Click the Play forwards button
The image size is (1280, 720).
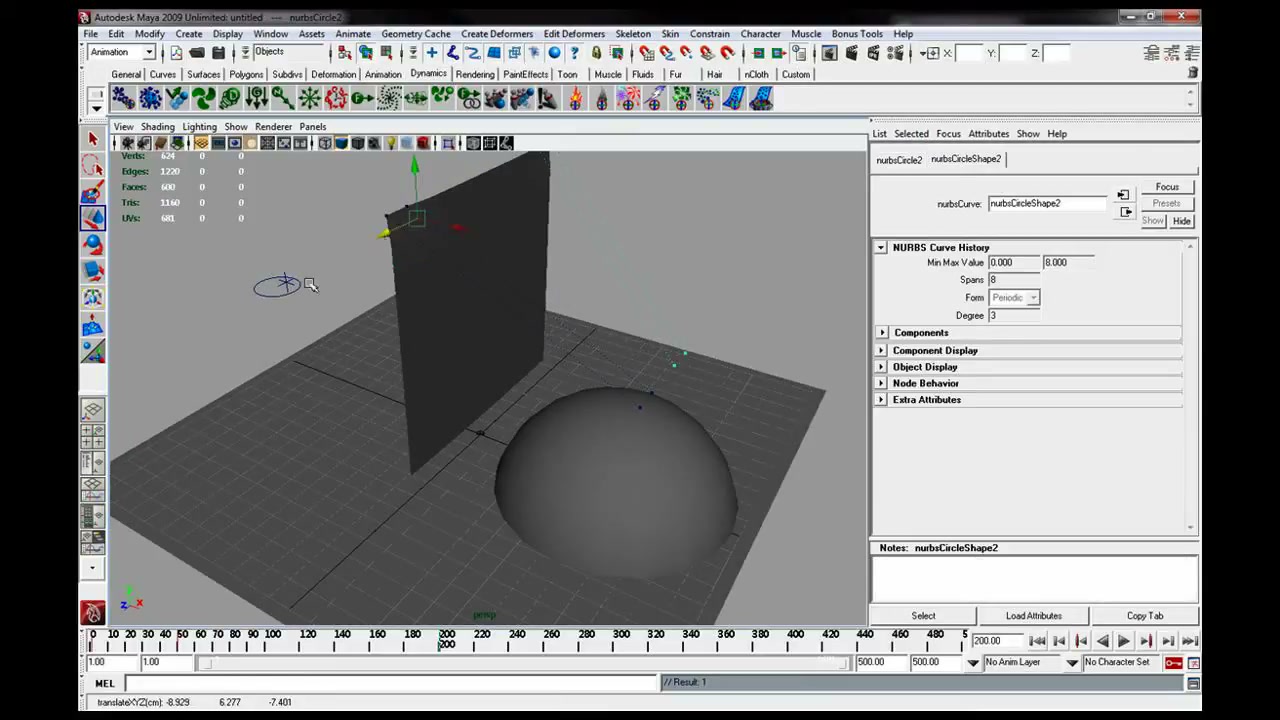1123,641
